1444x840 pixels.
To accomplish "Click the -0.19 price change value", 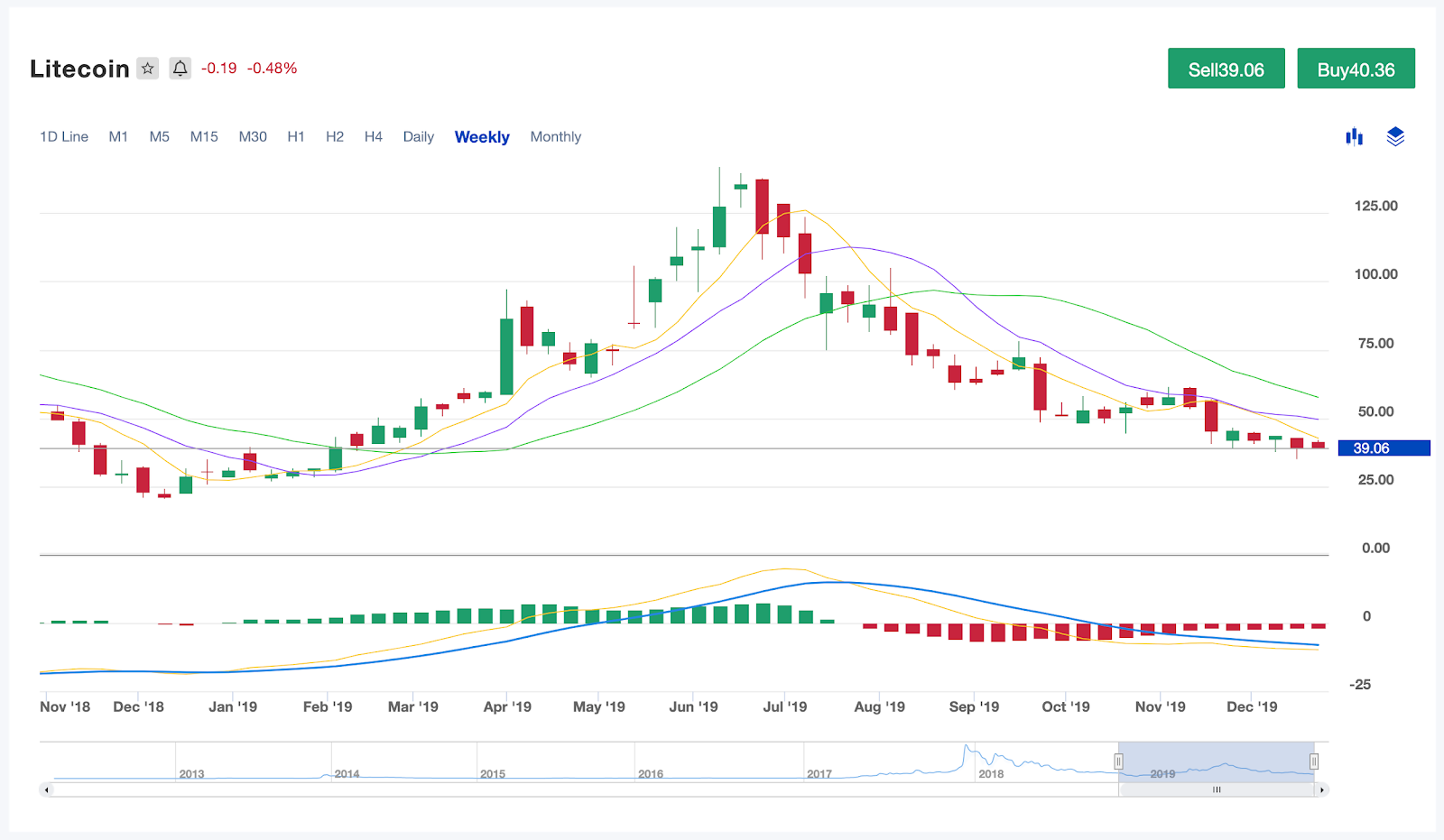I will point(218,69).
